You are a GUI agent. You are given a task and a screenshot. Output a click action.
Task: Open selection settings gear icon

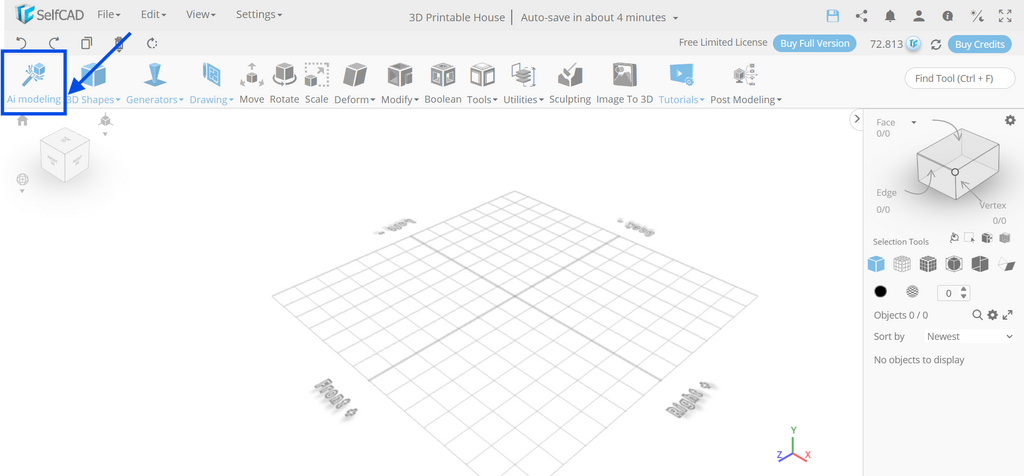coord(1010,120)
